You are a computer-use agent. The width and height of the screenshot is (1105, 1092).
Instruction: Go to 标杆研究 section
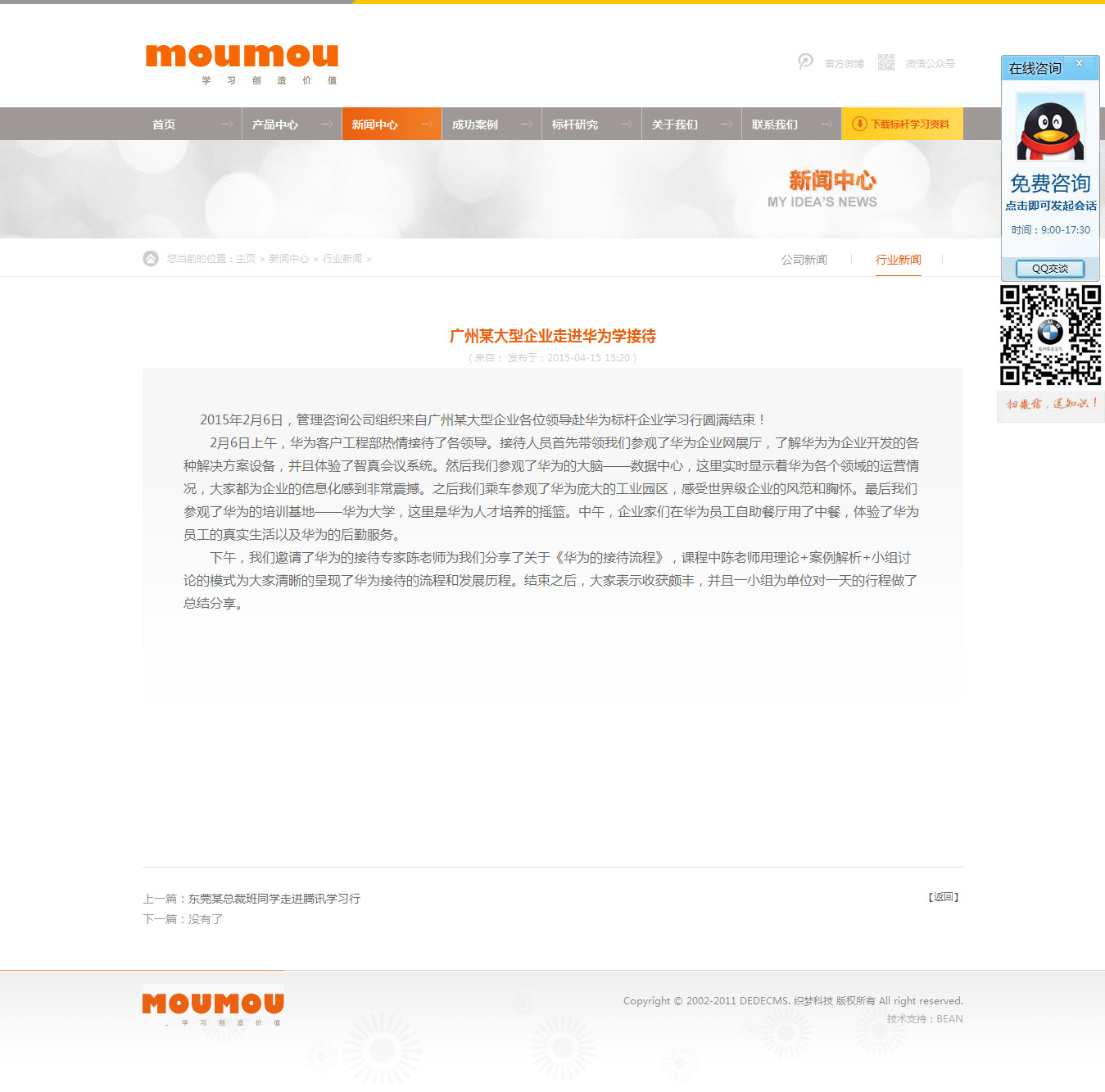[x=575, y=125]
